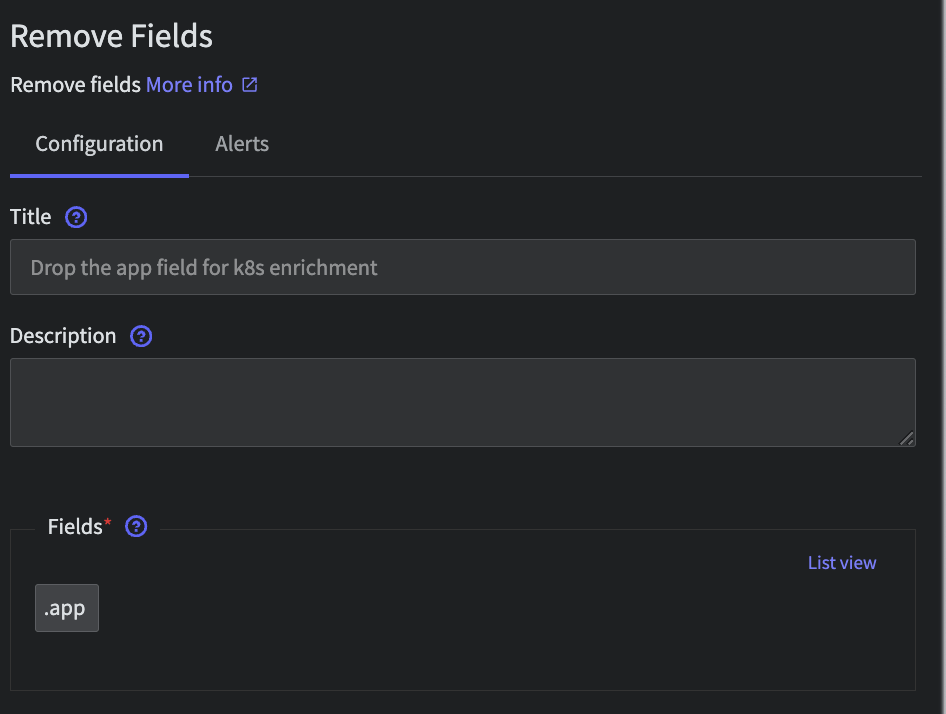Click the Remove Fields page heading
This screenshot has width=946, height=714.
112,36
